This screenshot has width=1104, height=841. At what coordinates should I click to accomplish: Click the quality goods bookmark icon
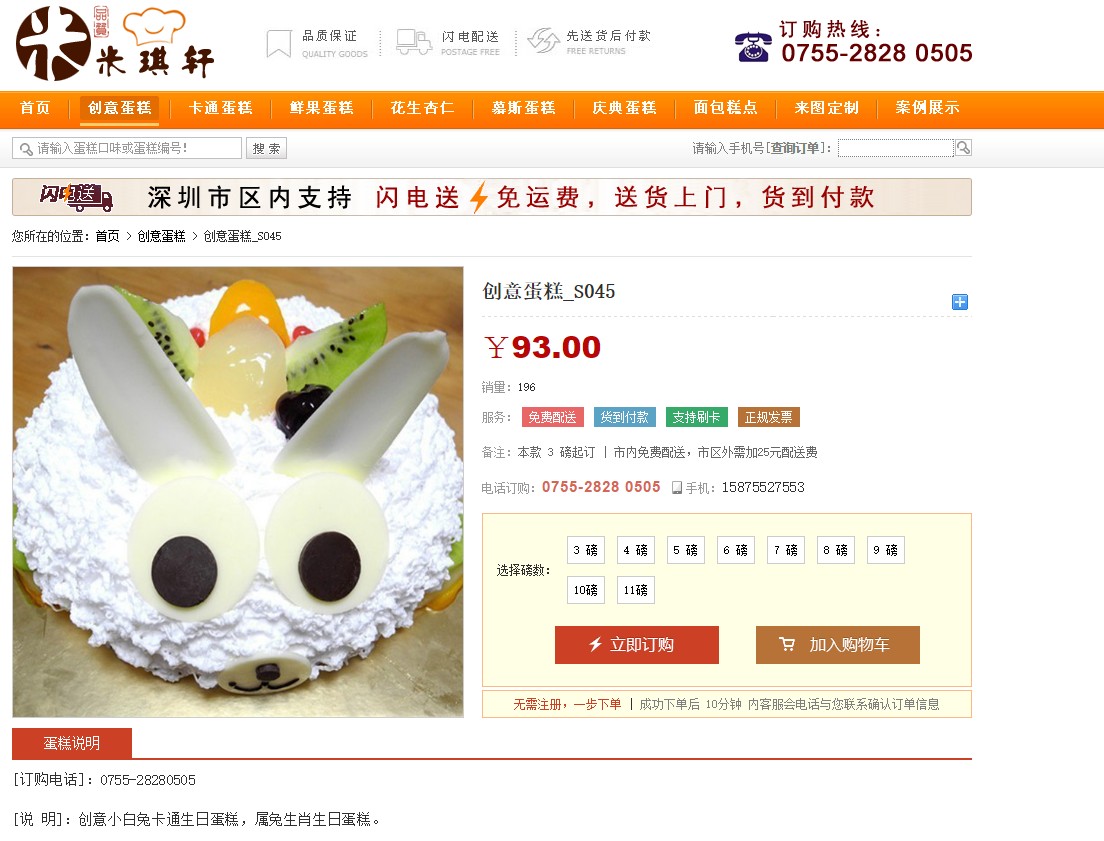[x=279, y=43]
